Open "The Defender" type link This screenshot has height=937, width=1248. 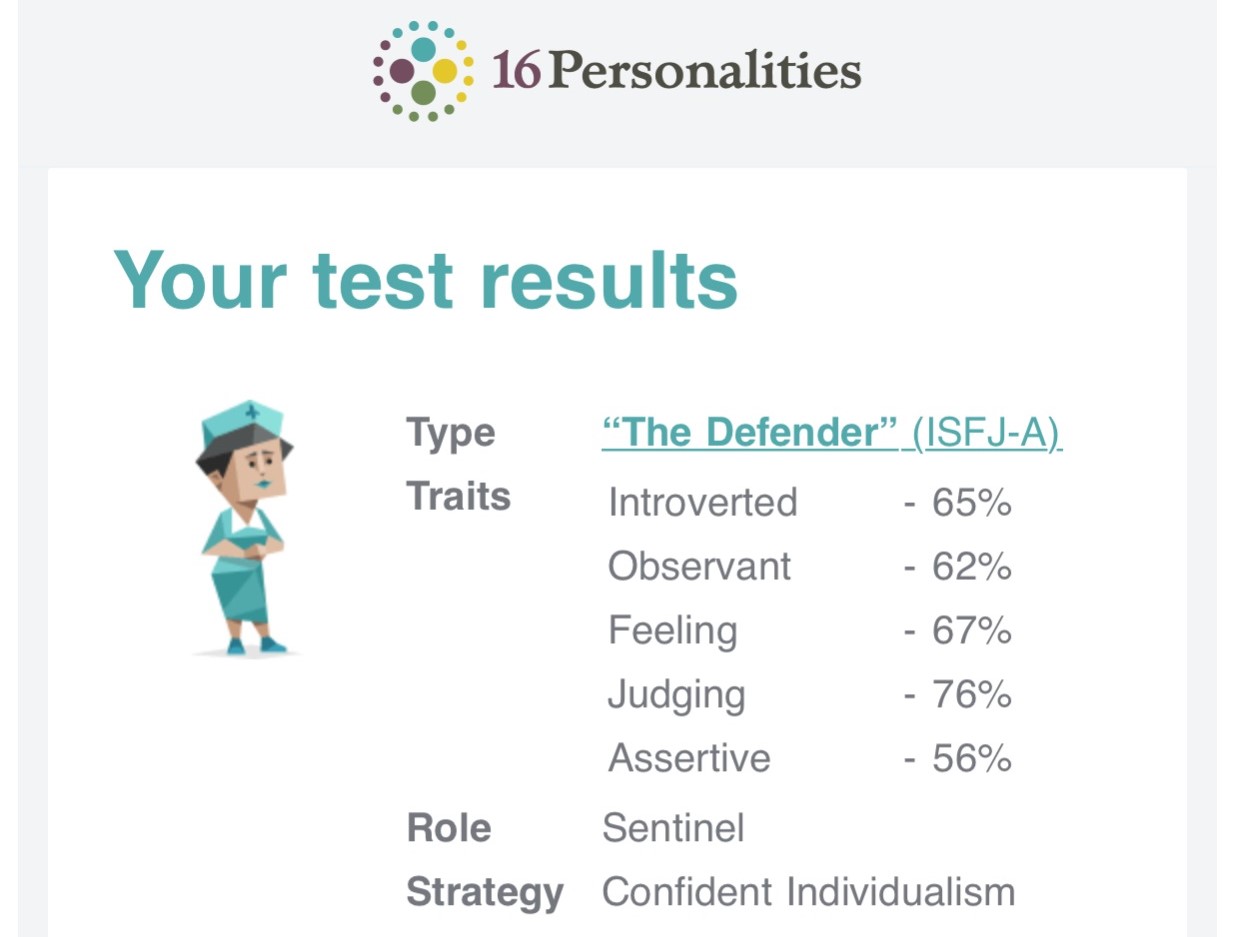749,432
